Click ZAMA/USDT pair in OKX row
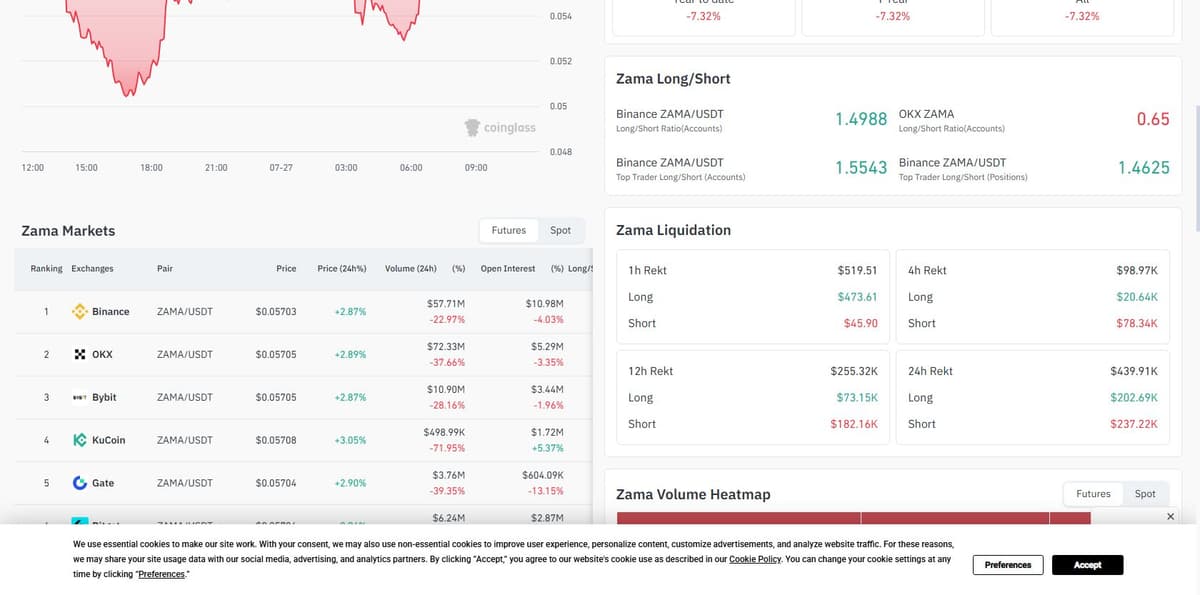This screenshot has width=1200, height=595. [x=185, y=354]
